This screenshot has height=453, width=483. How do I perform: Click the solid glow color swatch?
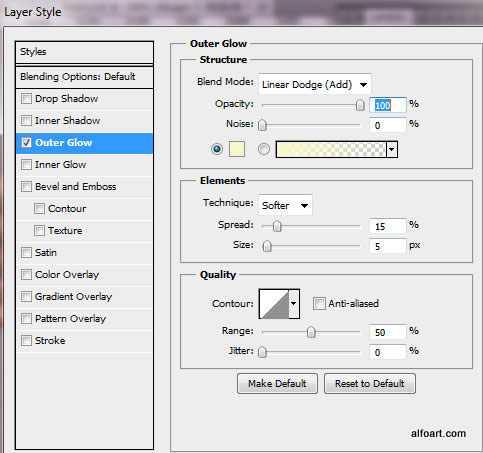click(237, 149)
